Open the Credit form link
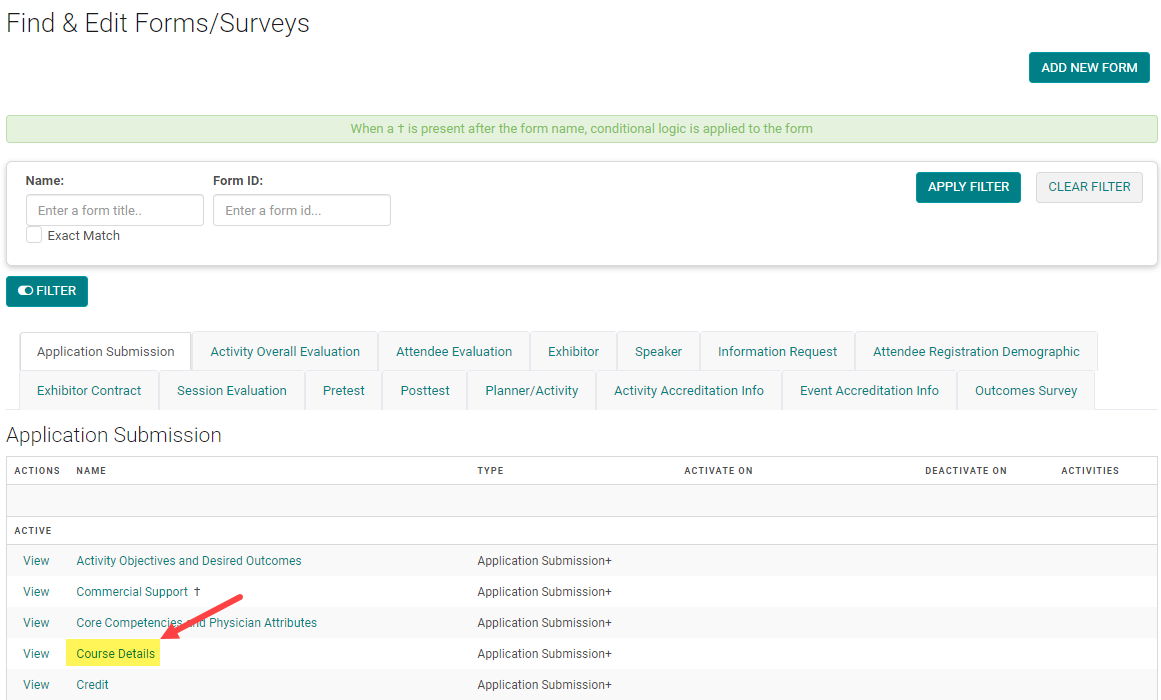Viewport: 1161px width, 700px height. 93,685
